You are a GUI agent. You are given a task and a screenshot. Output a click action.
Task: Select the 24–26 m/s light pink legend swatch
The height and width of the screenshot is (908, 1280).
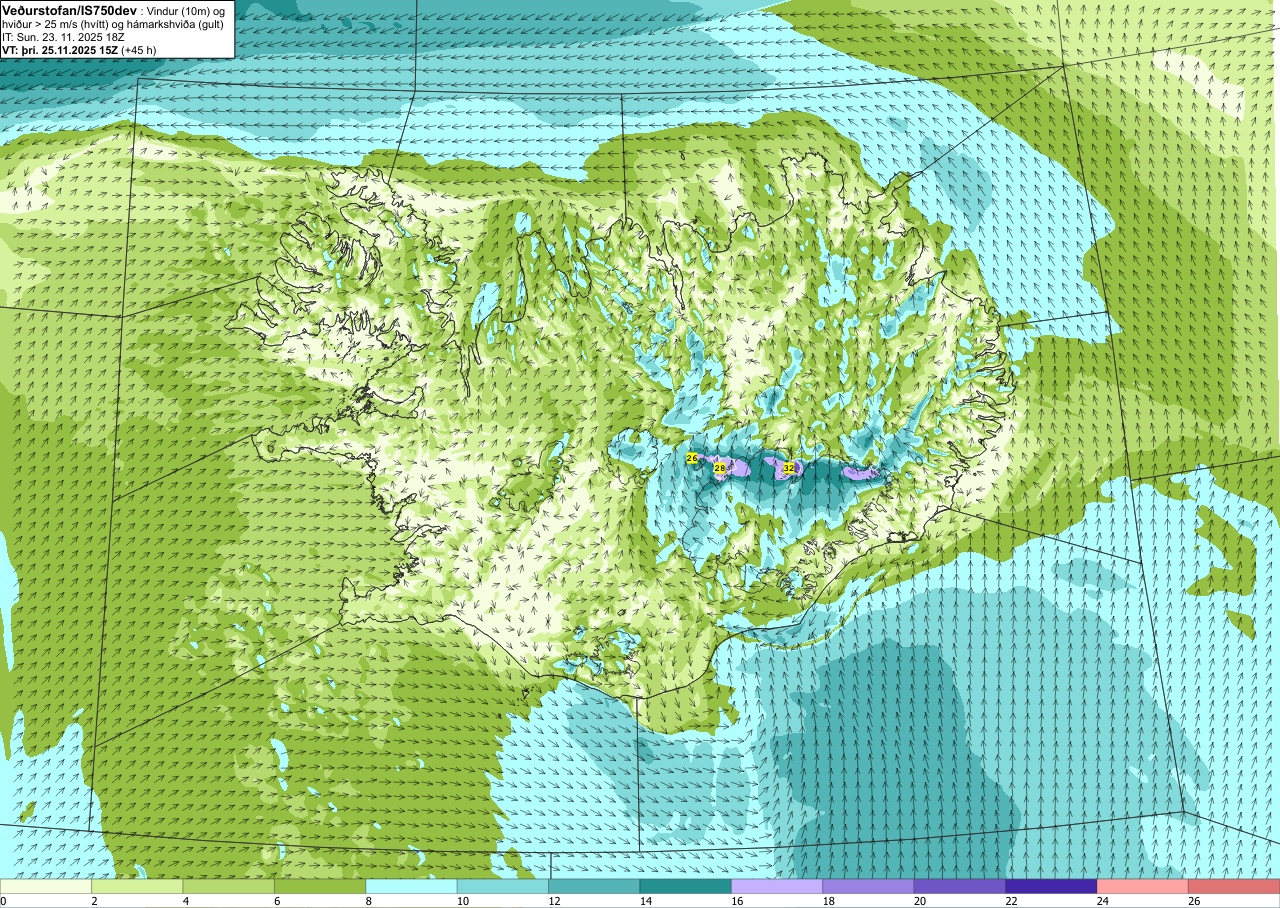pyautogui.click(x=1143, y=886)
